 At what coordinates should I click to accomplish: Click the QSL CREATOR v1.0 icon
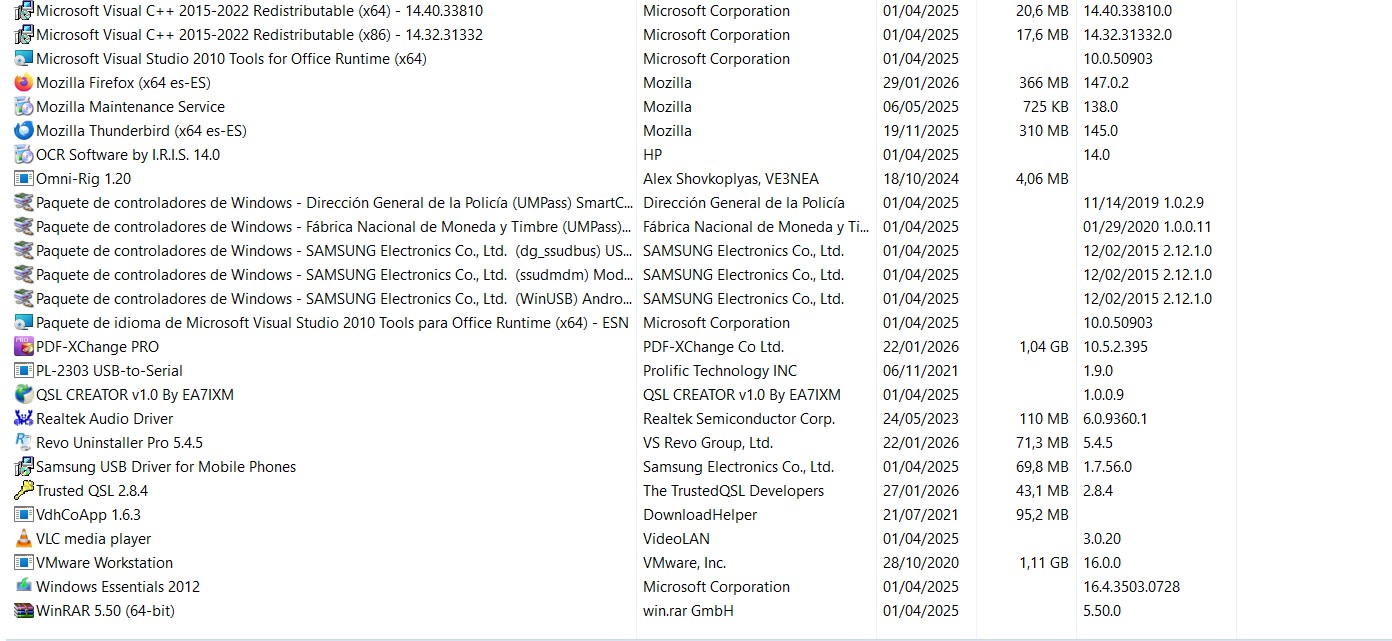point(24,395)
